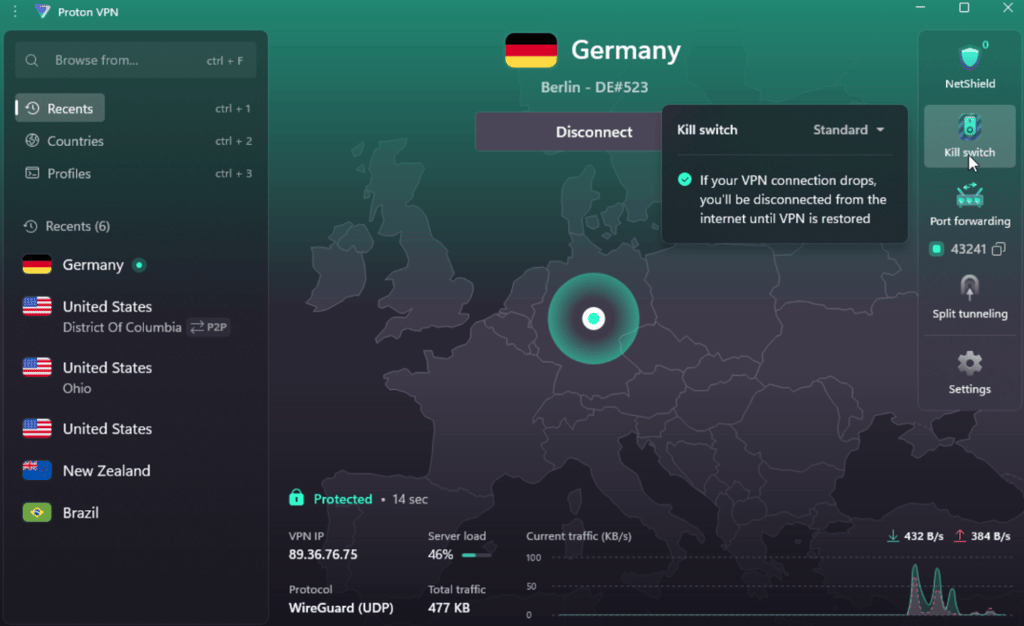Click the Berlin - DE#523 server label
The width and height of the screenshot is (1024, 626).
[x=594, y=87]
